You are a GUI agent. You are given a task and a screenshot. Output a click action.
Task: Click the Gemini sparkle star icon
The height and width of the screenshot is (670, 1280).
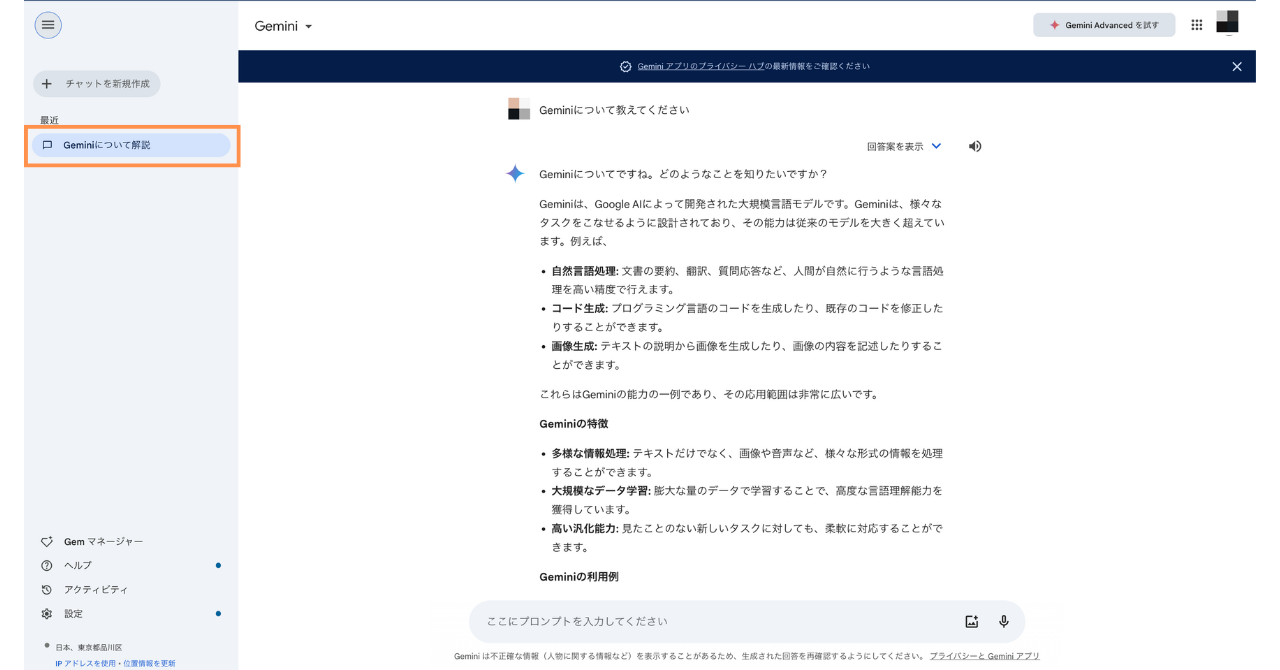pos(515,174)
